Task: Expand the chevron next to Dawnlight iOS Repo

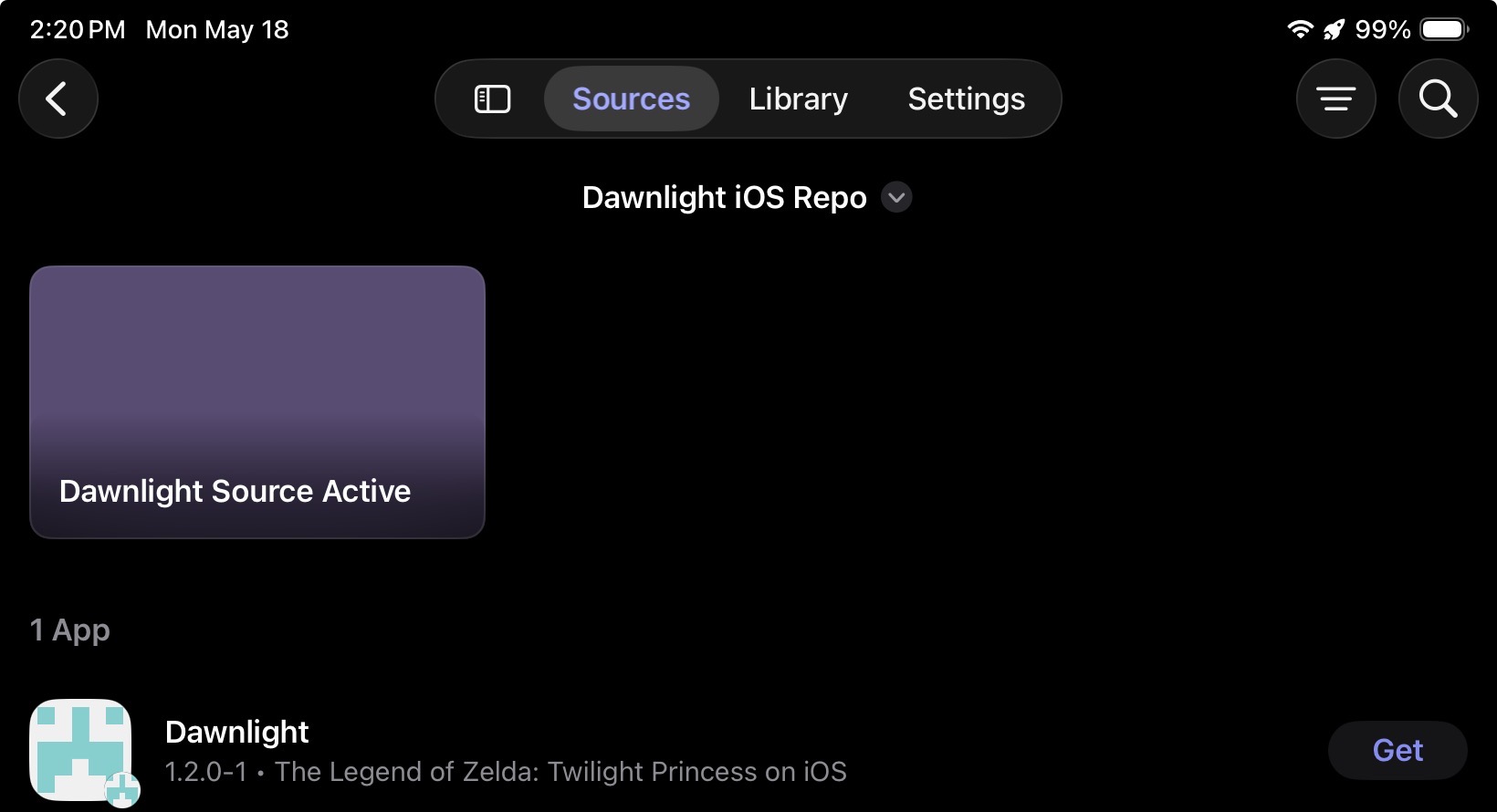Action: (x=896, y=197)
